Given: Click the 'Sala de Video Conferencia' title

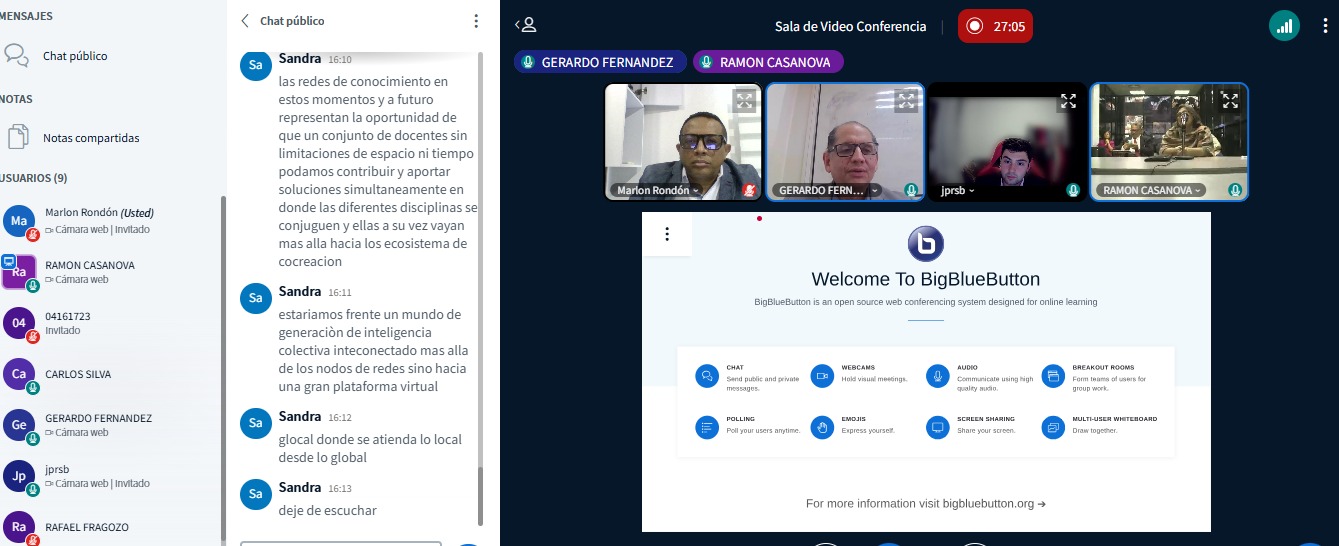Looking at the screenshot, I should click(850, 27).
